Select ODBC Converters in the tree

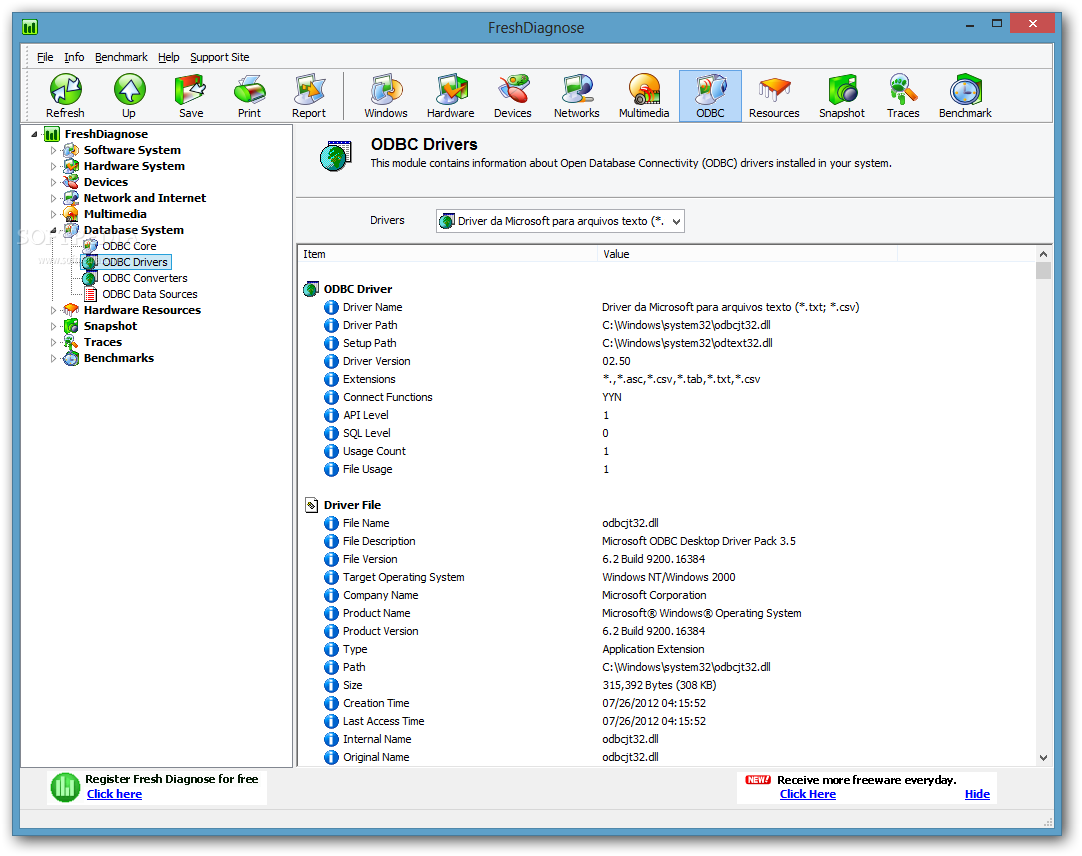click(145, 278)
